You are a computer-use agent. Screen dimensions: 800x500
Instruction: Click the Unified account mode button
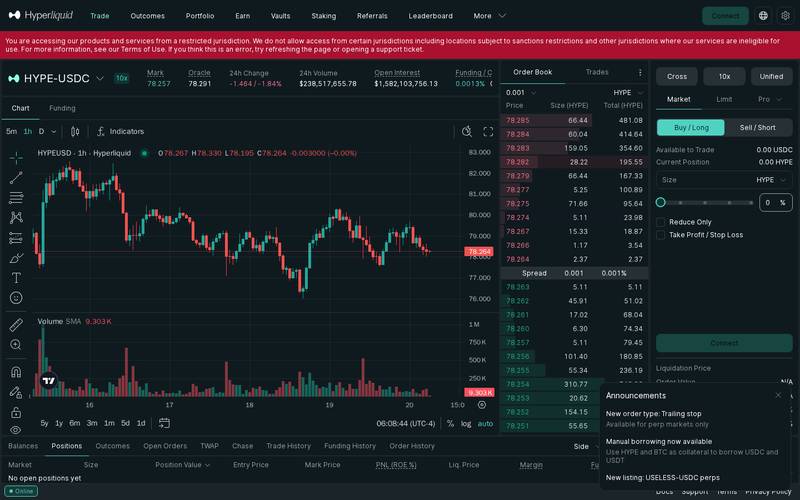pyautogui.click(x=771, y=77)
